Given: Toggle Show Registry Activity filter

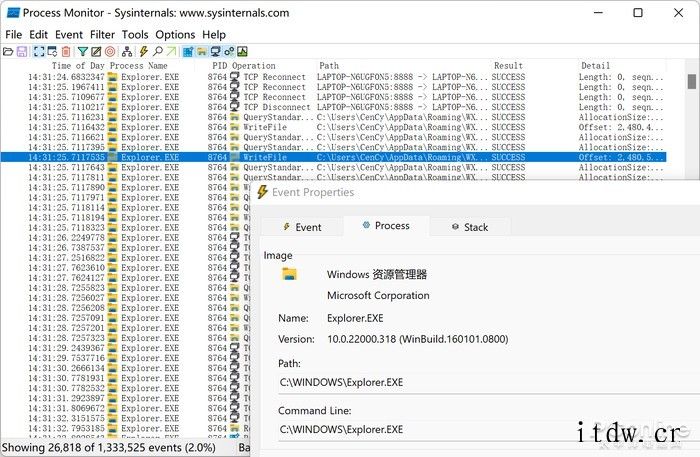Looking at the screenshot, I should point(188,51).
